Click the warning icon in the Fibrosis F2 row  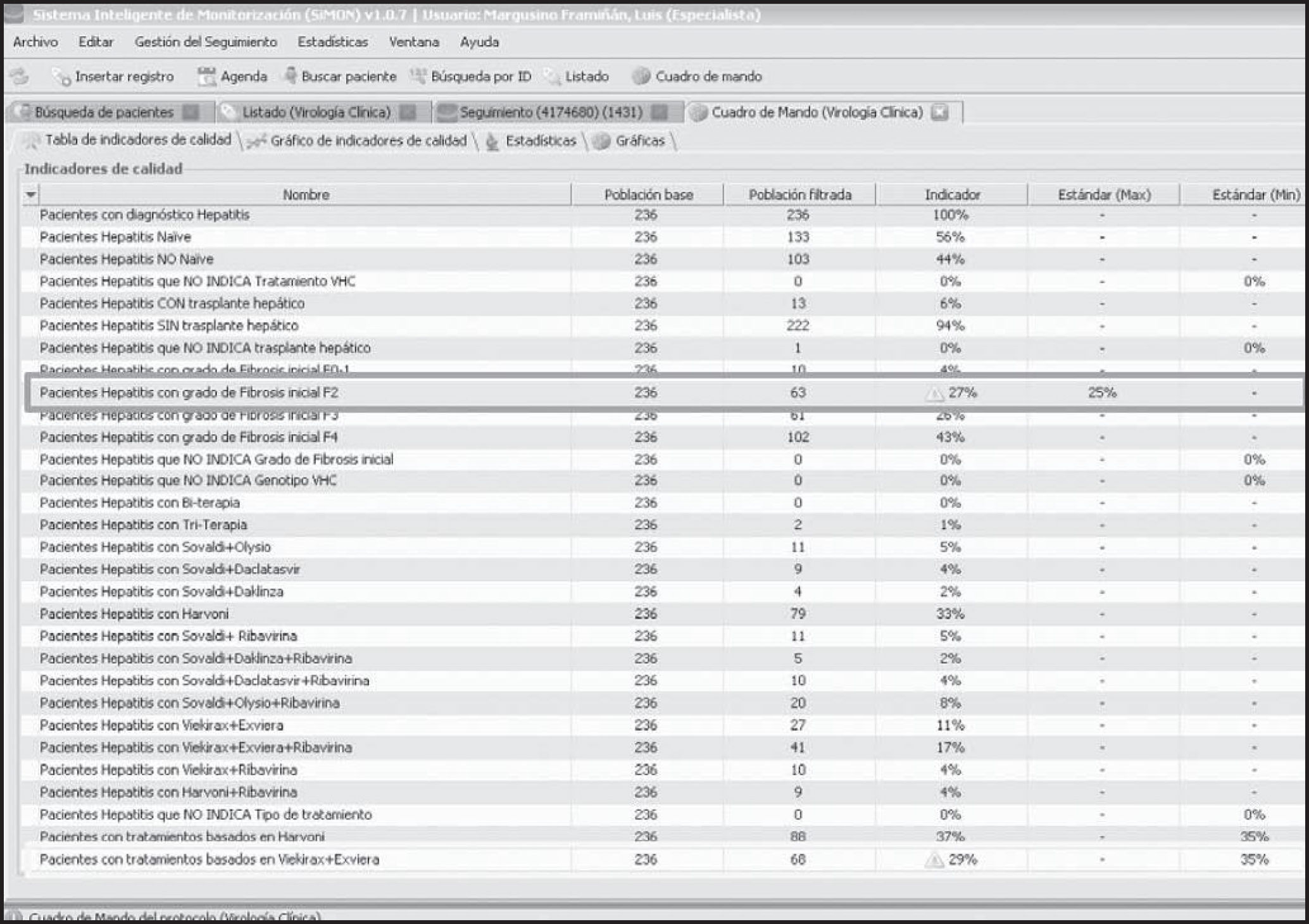934,394
